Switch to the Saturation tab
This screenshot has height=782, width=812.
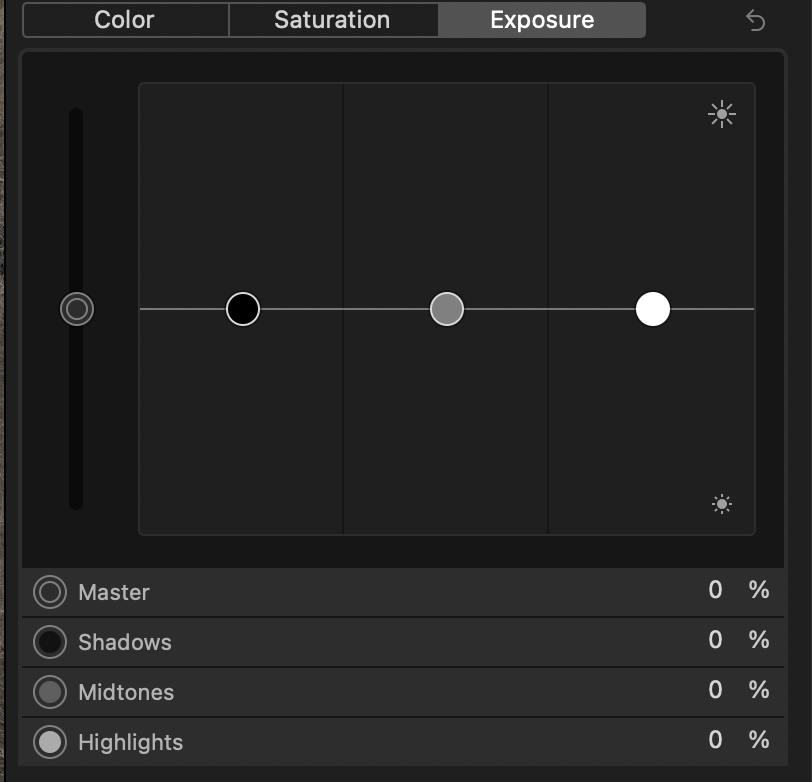pos(332,20)
